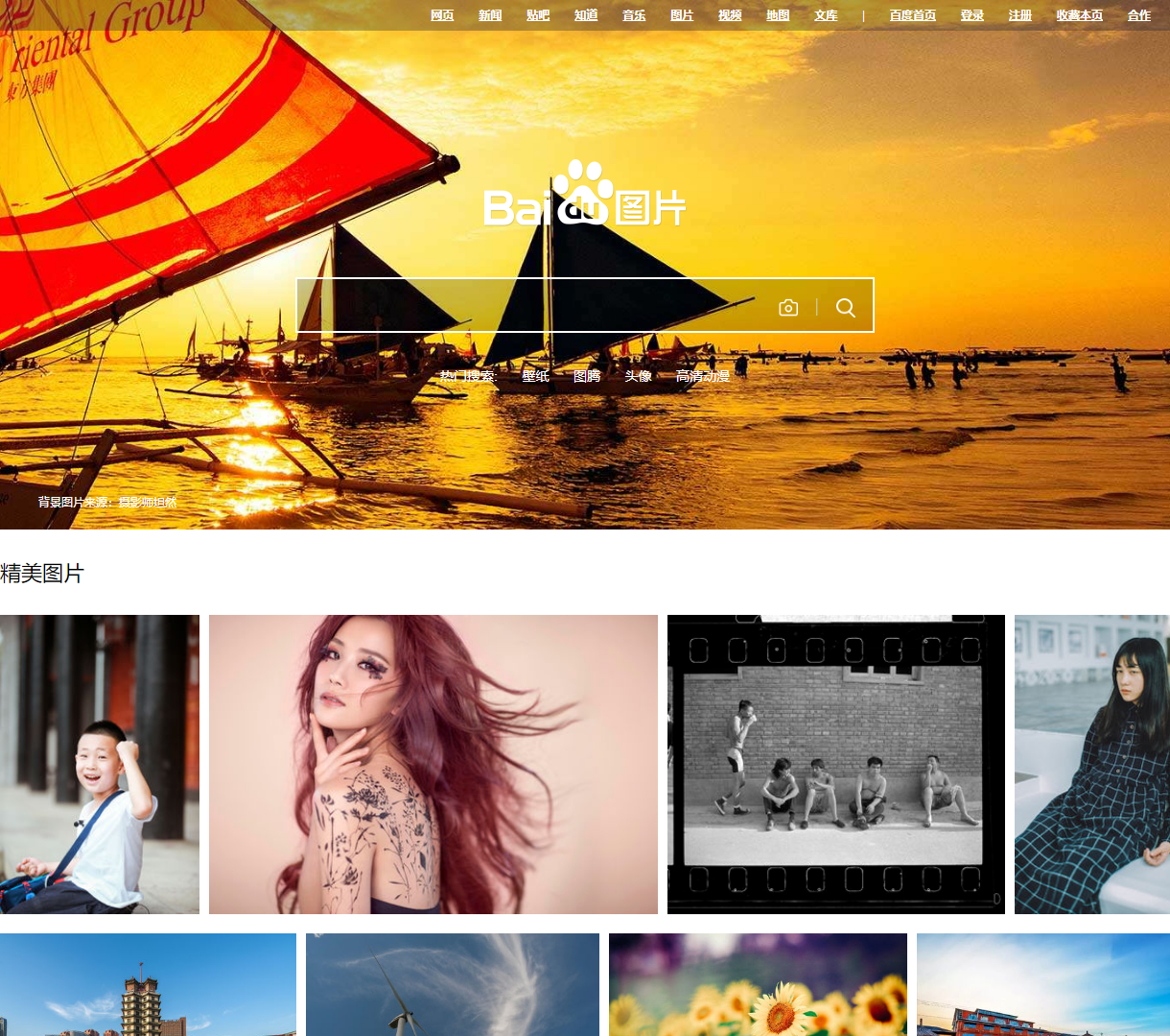Click the 登录 login link
The image size is (1170, 1036).
972,15
